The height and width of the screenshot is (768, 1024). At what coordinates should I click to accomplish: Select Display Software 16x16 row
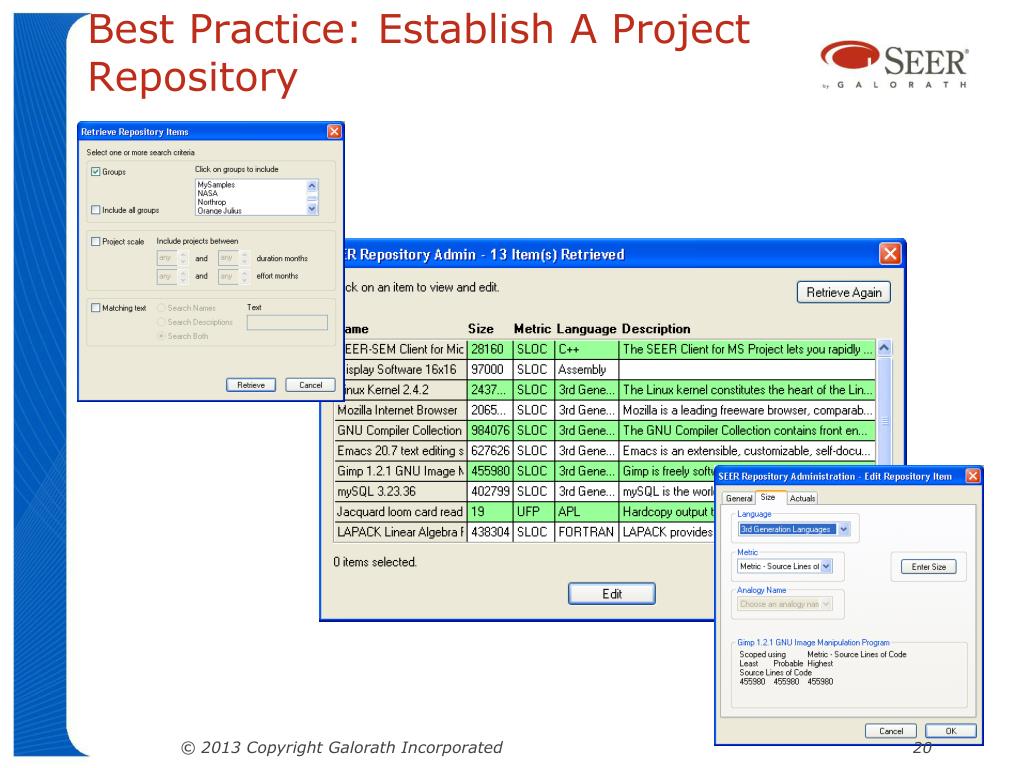(610, 370)
